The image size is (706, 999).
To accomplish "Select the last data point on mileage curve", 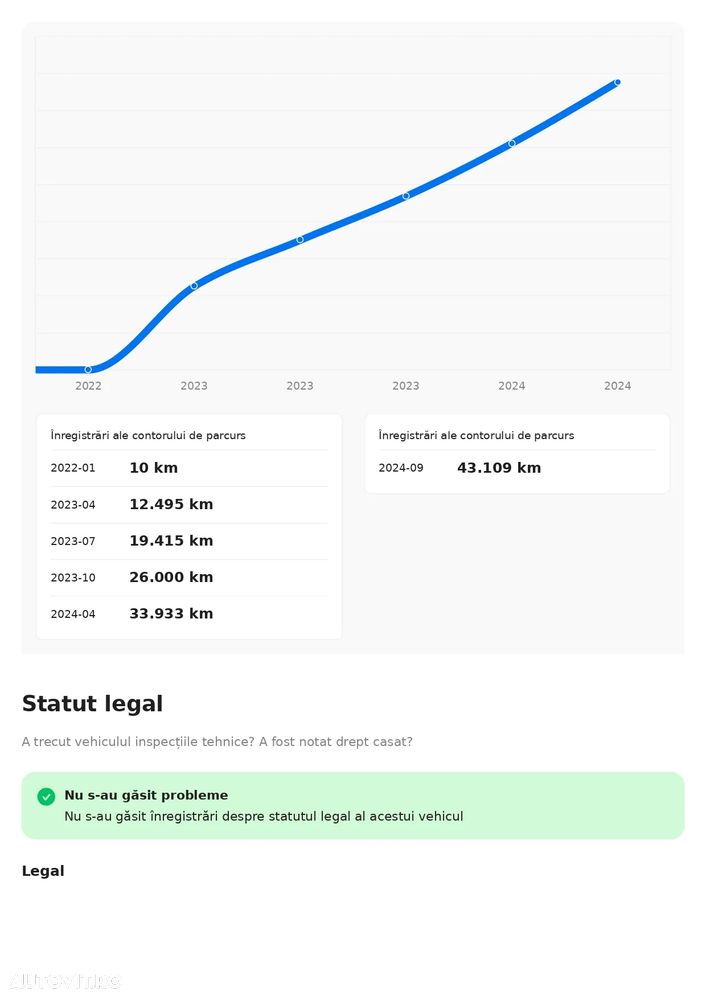I will click(x=617, y=82).
